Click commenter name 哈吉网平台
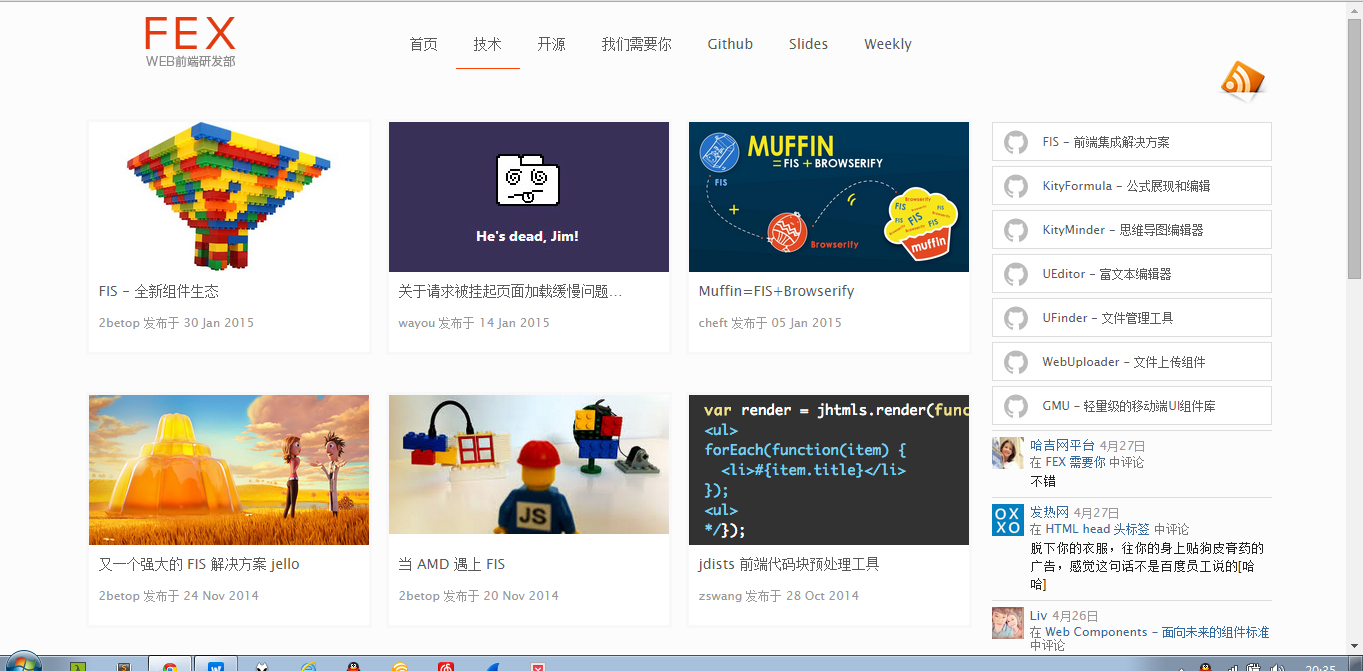Image resolution: width=1363 pixels, height=671 pixels. [1062, 446]
